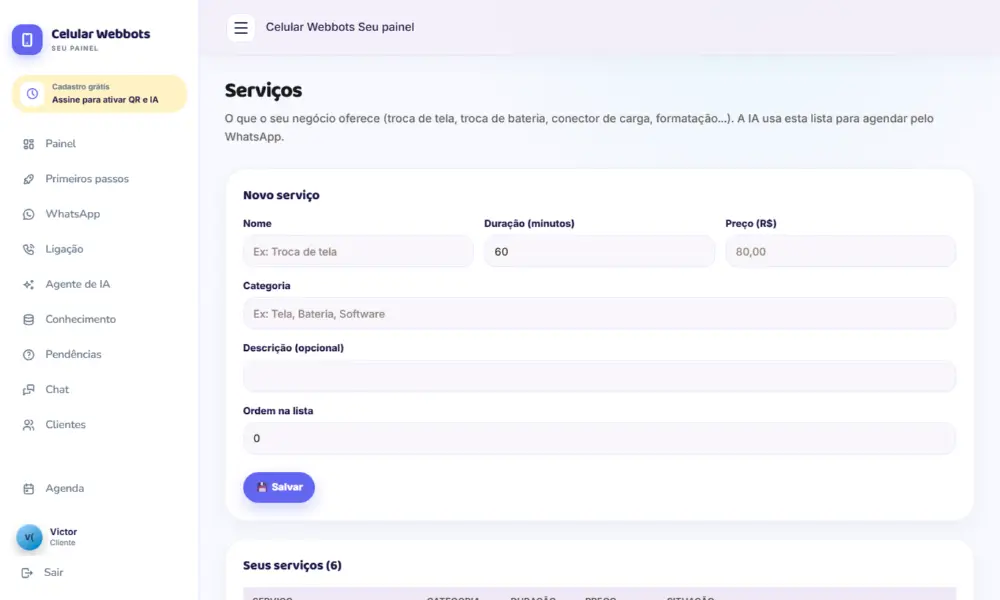Click the Conhecimento database icon

[x=29, y=319]
